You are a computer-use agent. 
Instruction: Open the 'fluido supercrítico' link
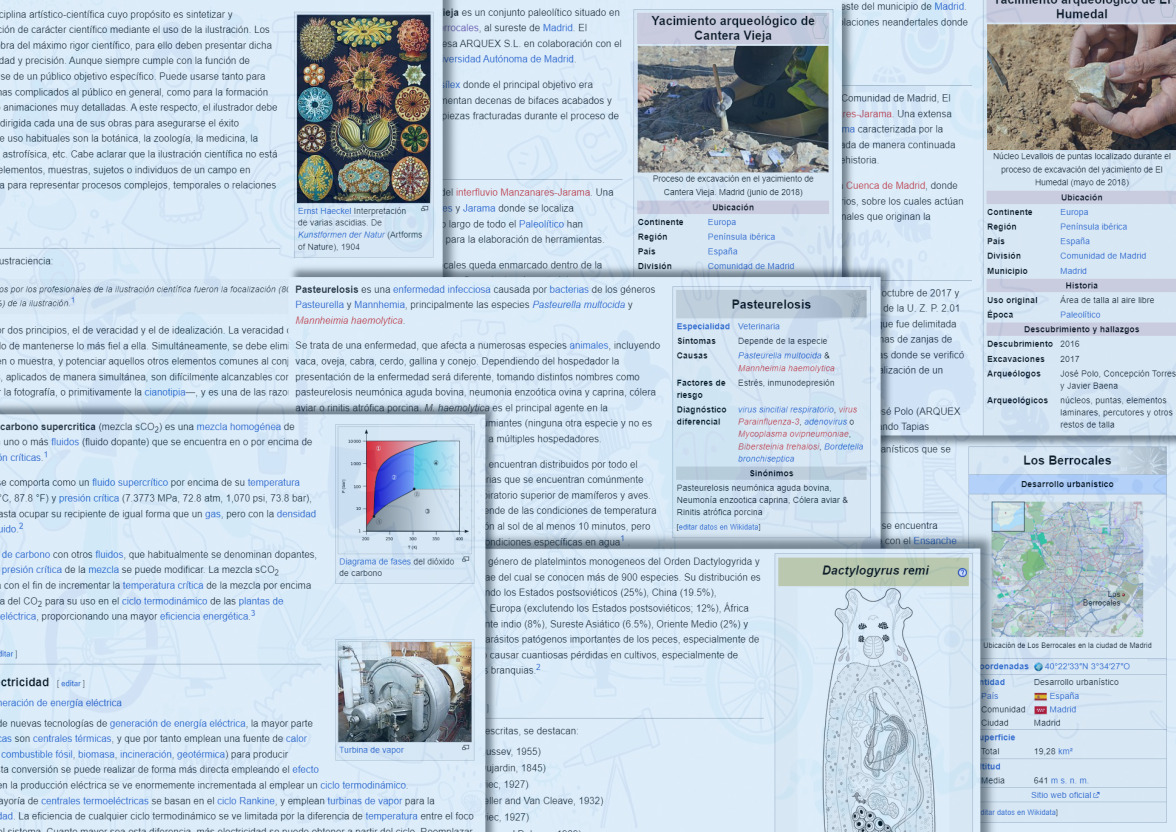(131, 482)
